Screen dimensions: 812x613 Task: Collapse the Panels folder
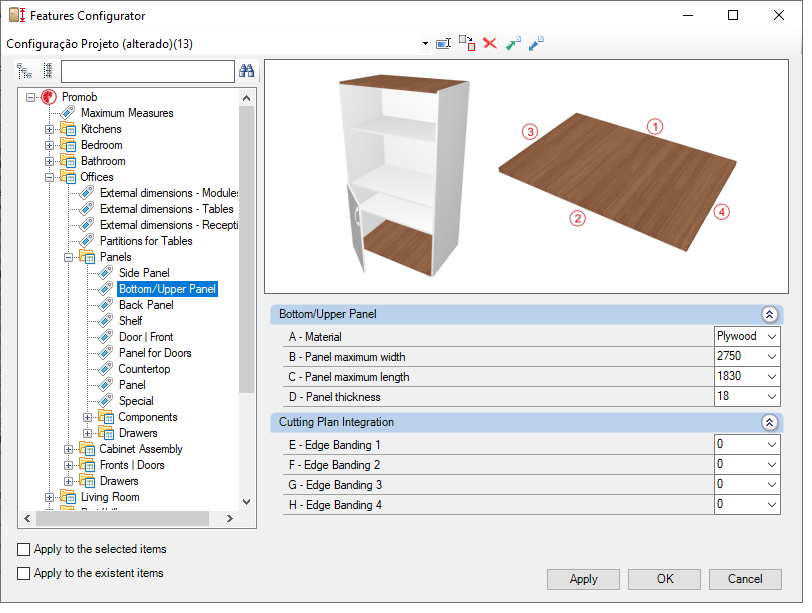click(68, 257)
